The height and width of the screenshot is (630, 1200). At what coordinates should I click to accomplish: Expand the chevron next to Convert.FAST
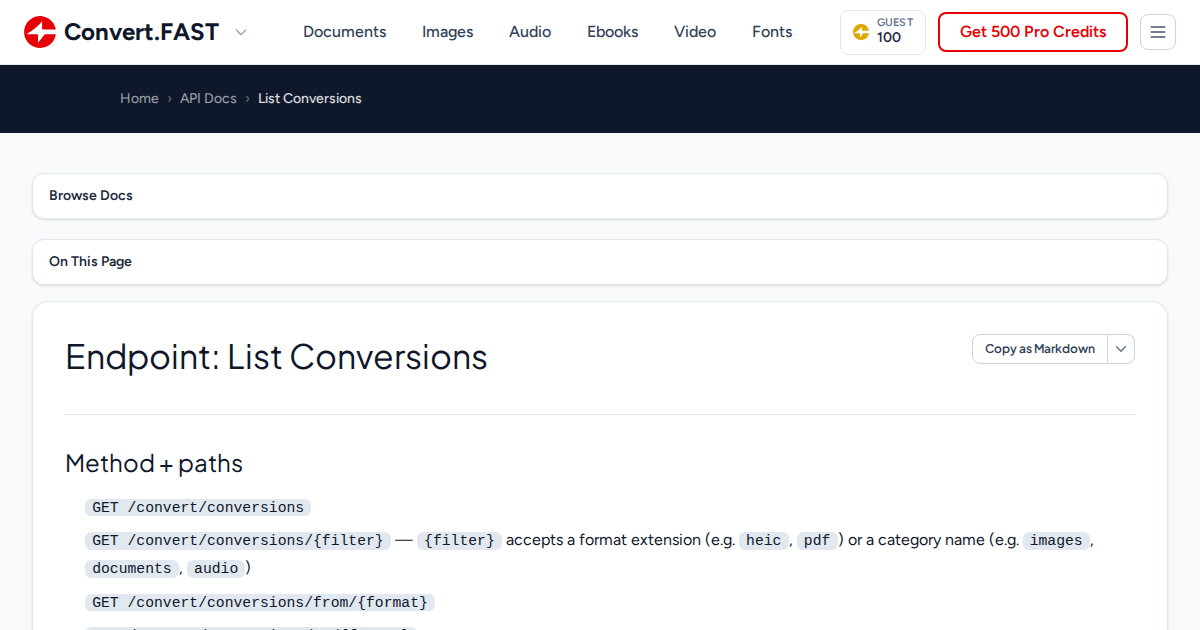(x=241, y=32)
